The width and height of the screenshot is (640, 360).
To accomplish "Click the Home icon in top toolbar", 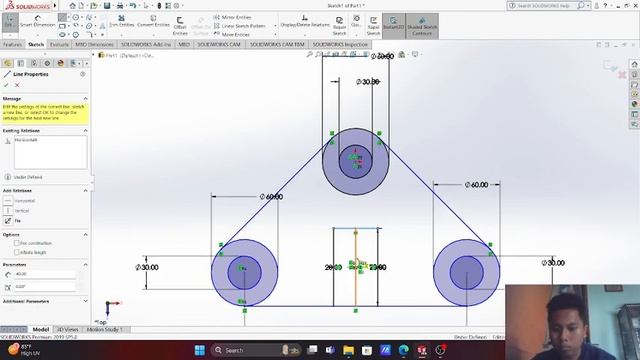I will pos(73,6).
